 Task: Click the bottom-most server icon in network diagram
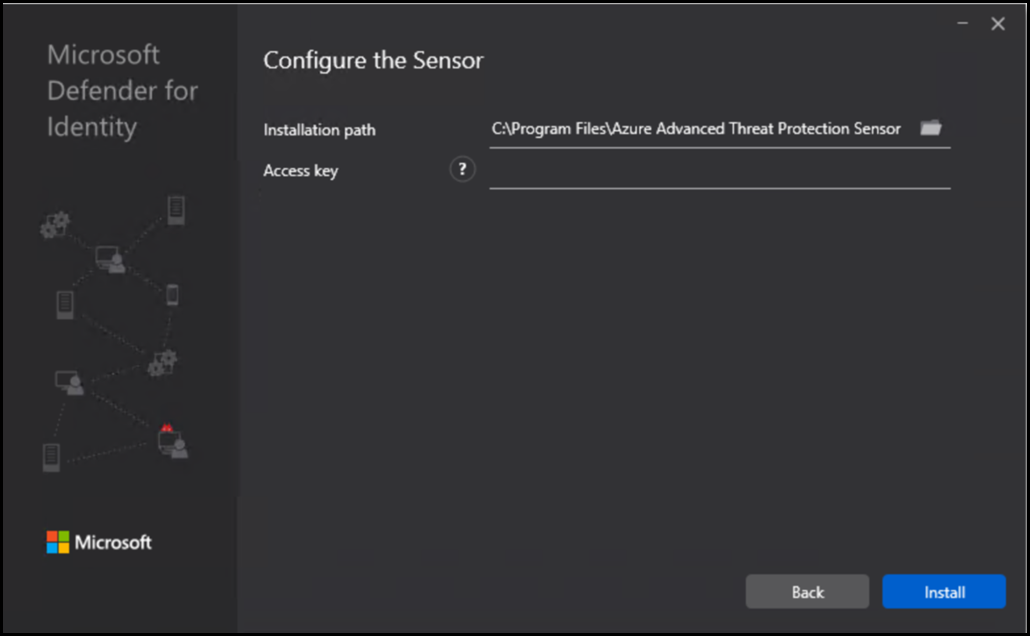(52, 457)
